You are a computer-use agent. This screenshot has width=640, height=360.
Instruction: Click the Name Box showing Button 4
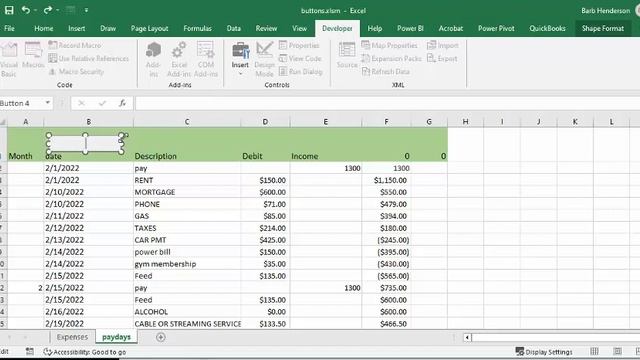click(x=20, y=103)
